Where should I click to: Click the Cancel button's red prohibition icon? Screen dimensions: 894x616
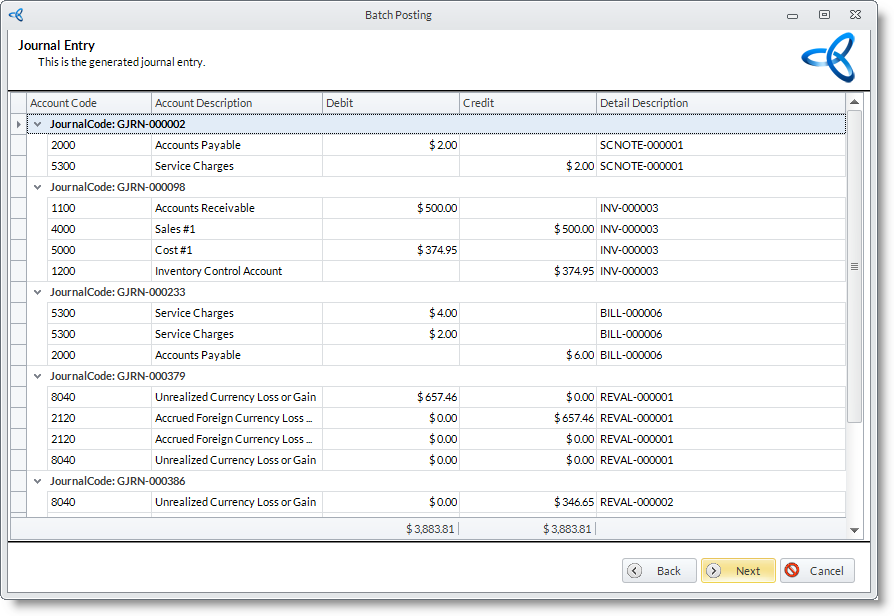792,571
